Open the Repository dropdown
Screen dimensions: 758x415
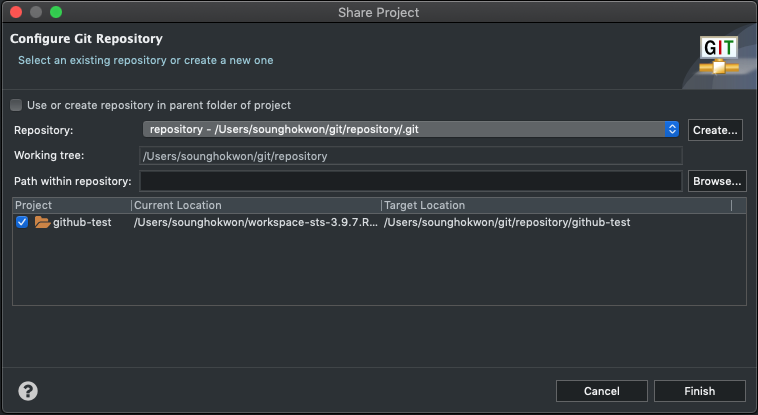click(x=411, y=129)
